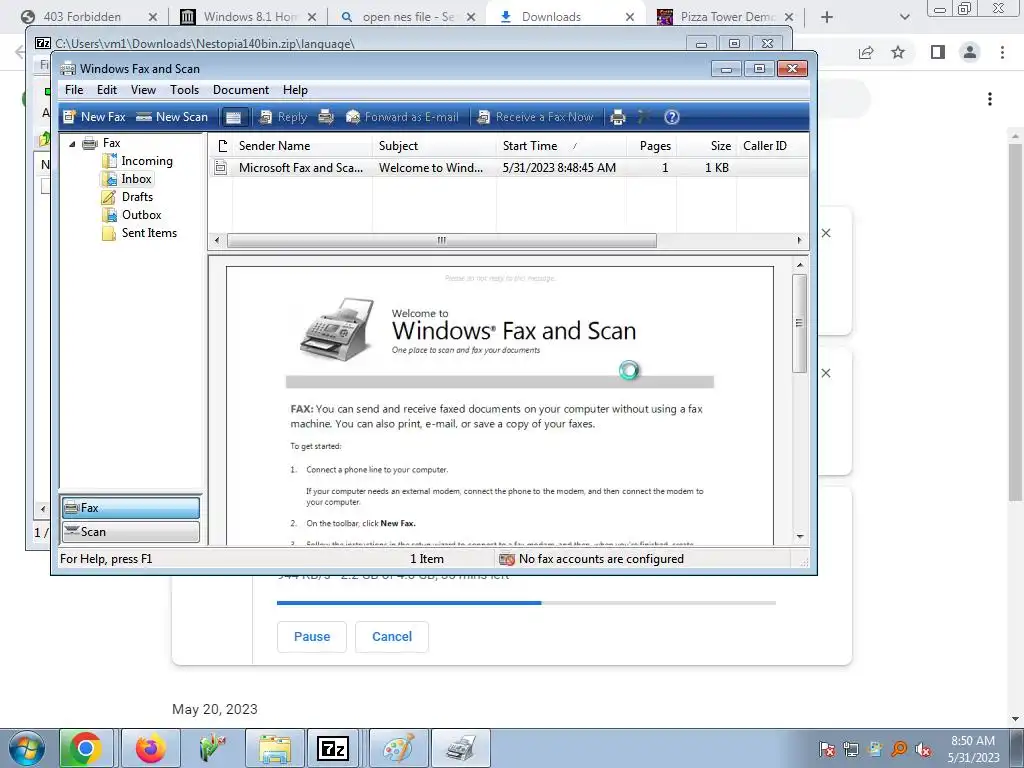Sort by the Start Time column
Image resolution: width=1024 pixels, height=768 pixels.
tap(561, 146)
